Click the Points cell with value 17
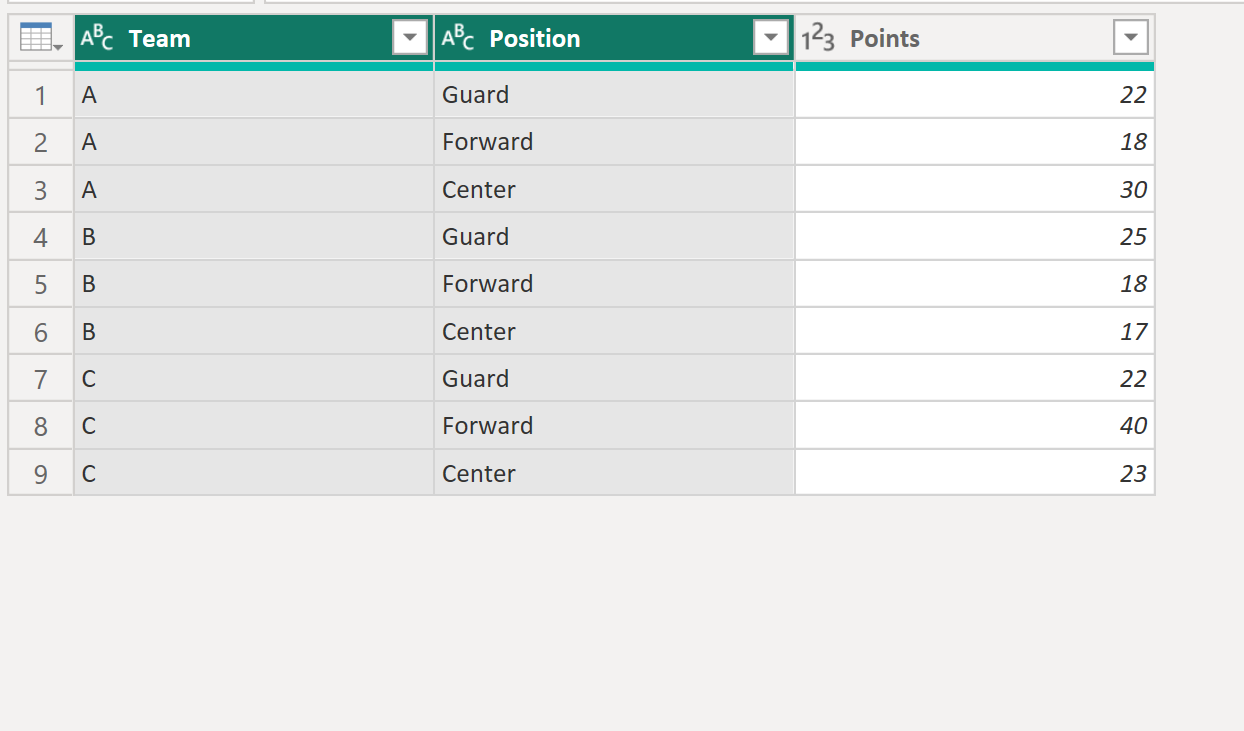Viewport: 1244px width, 731px height. pyautogui.click(x=975, y=332)
